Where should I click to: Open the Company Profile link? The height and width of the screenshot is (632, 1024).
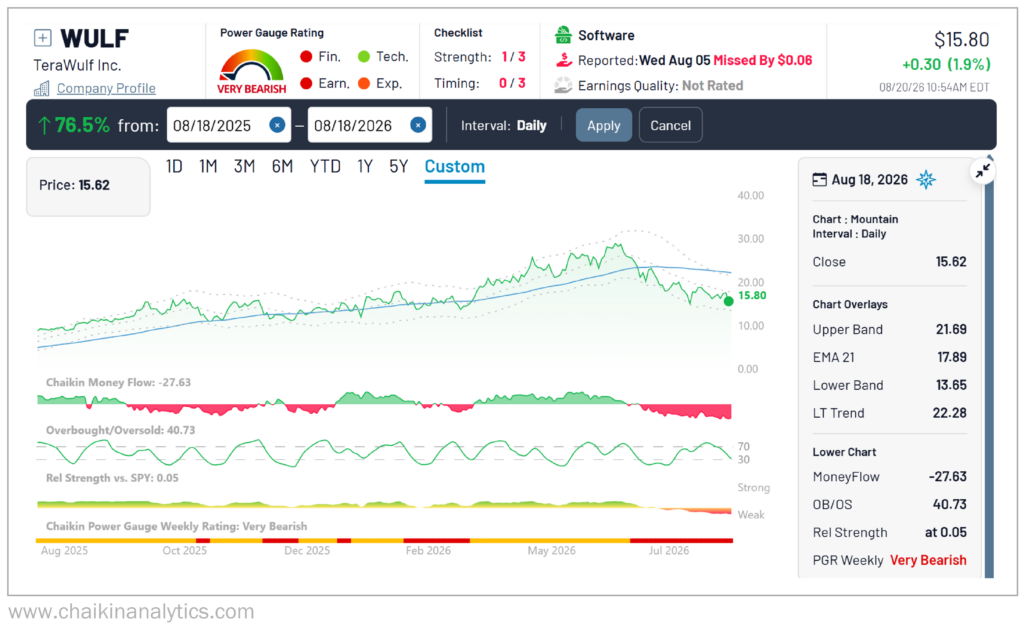click(106, 88)
